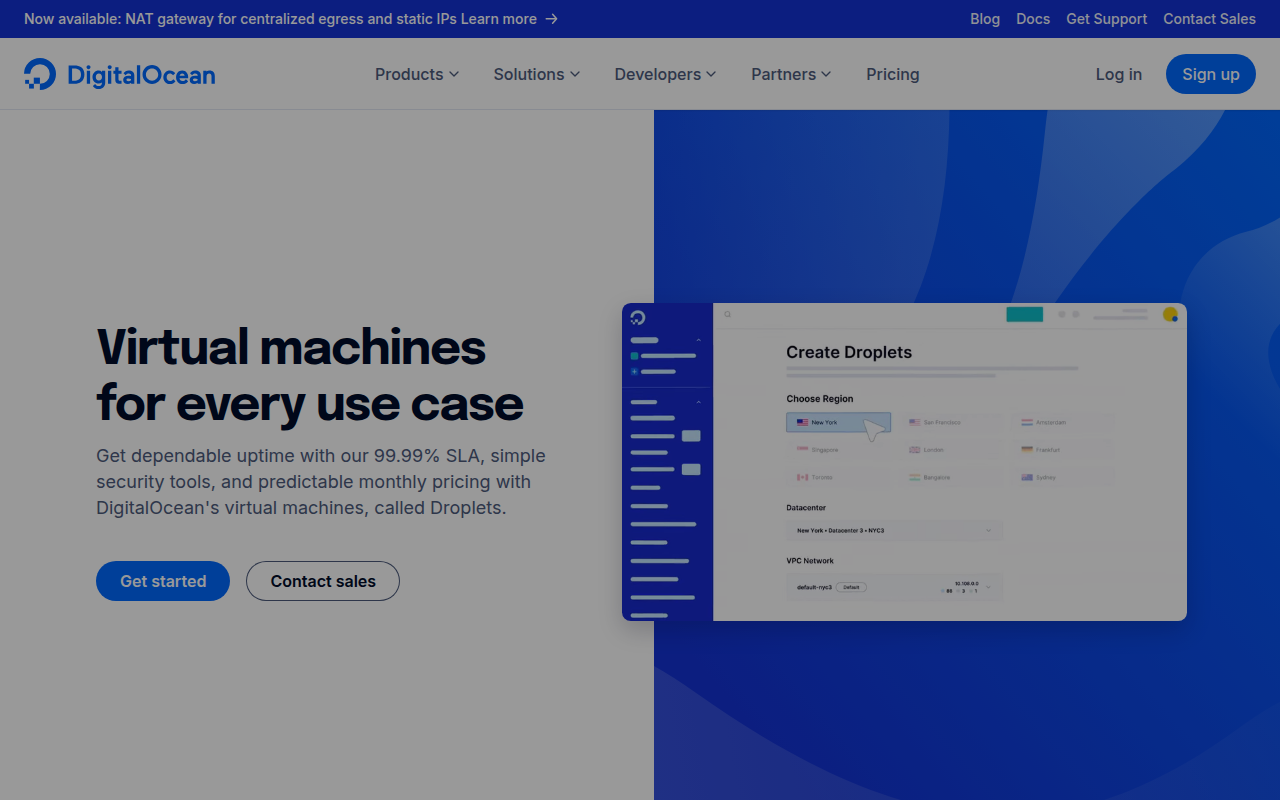This screenshot has width=1280, height=800.
Task: Click the arrow icon in announcement banner
Action: click(552, 19)
